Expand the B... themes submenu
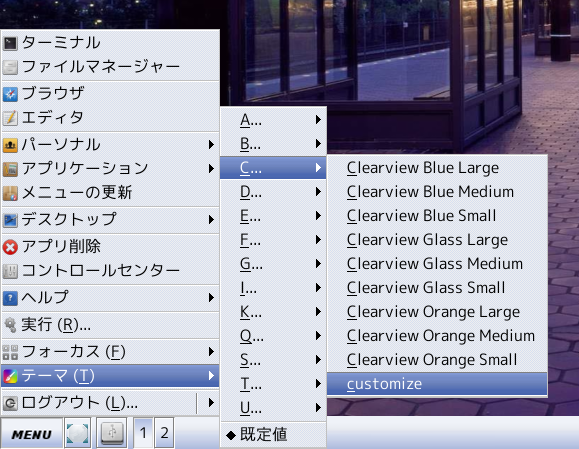 pos(273,144)
